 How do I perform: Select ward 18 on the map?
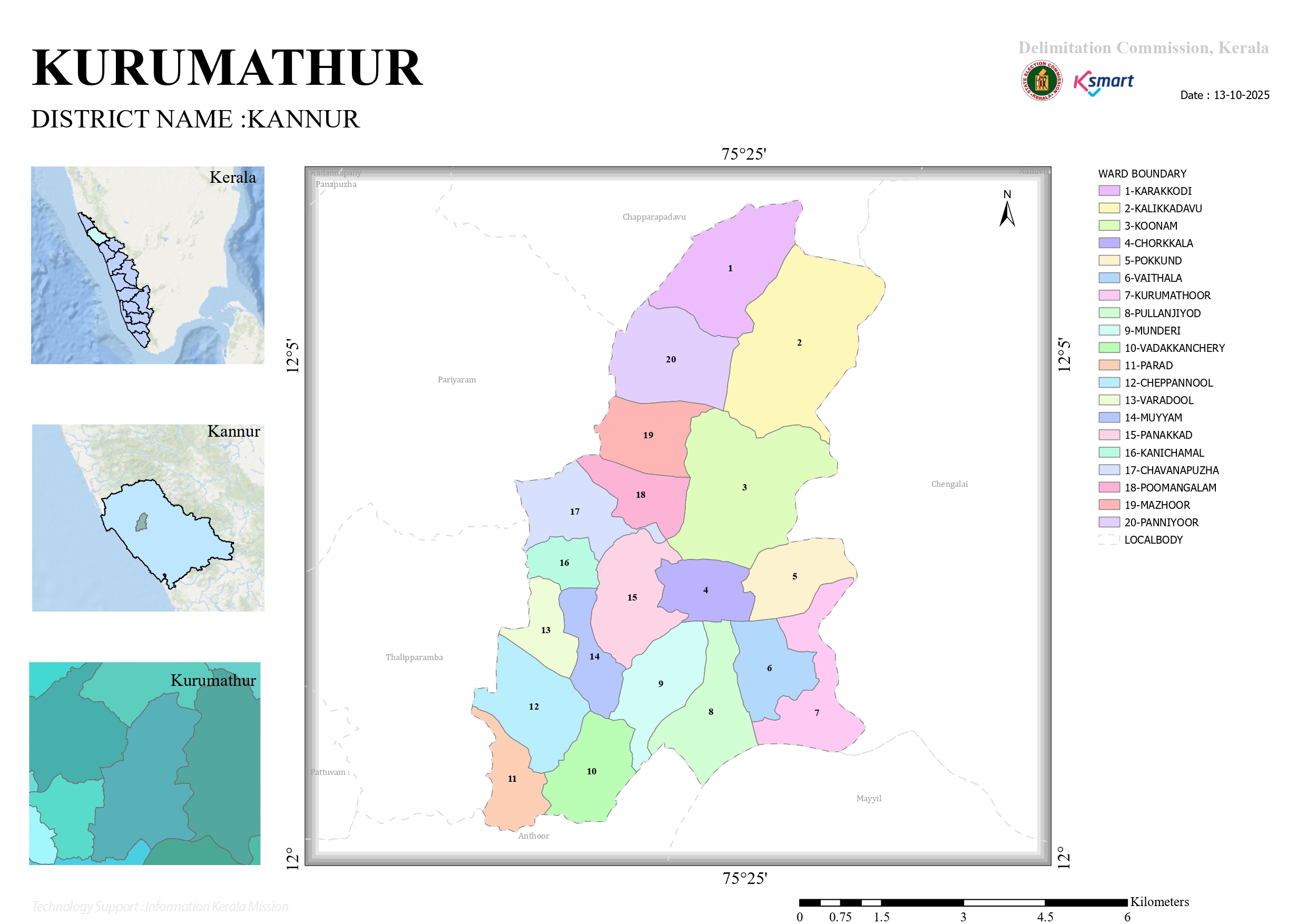click(x=641, y=495)
